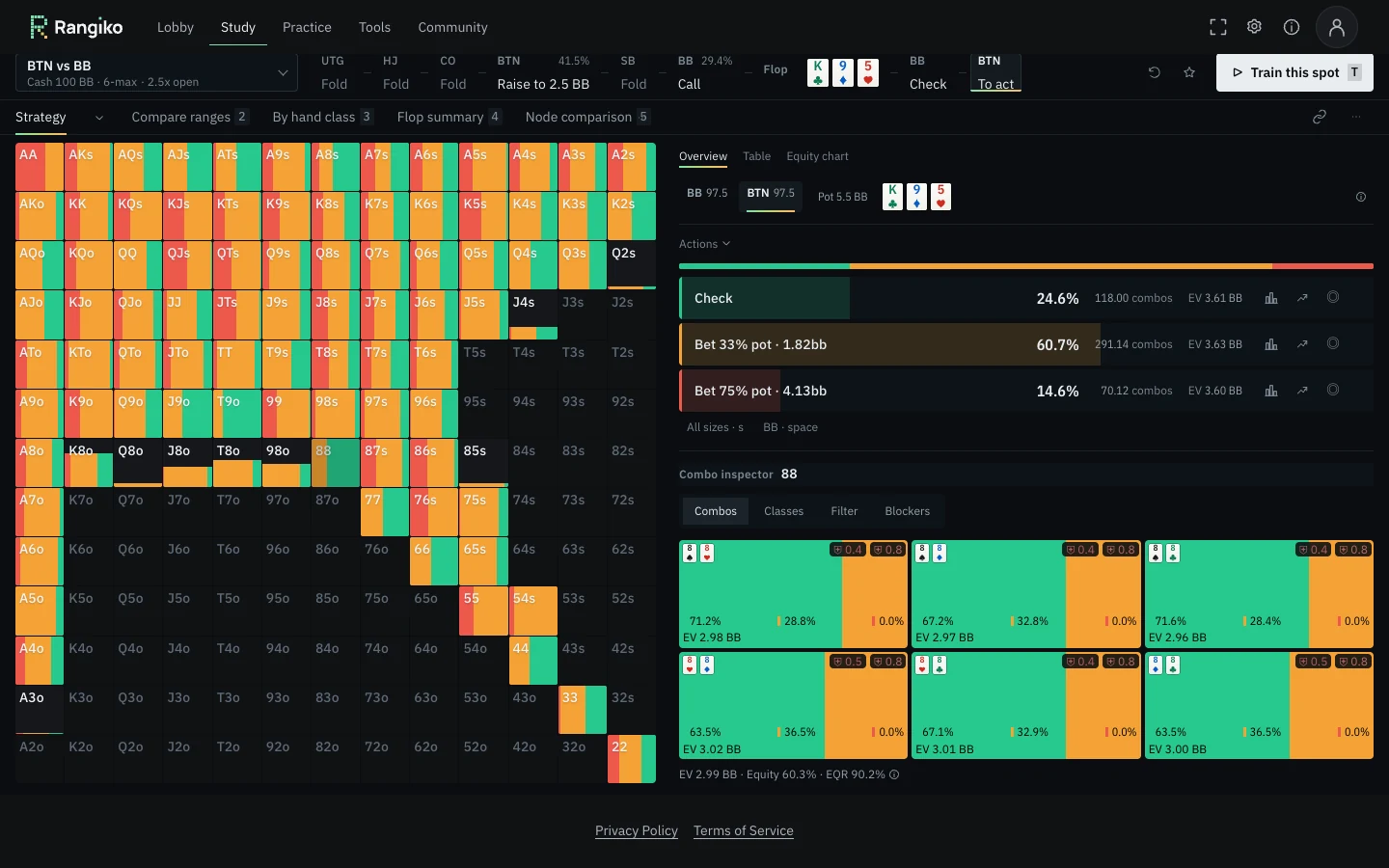Click trend arrow icon for Bet 75% pot
The height and width of the screenshot is (868, 1389).
coord(1302,391)
